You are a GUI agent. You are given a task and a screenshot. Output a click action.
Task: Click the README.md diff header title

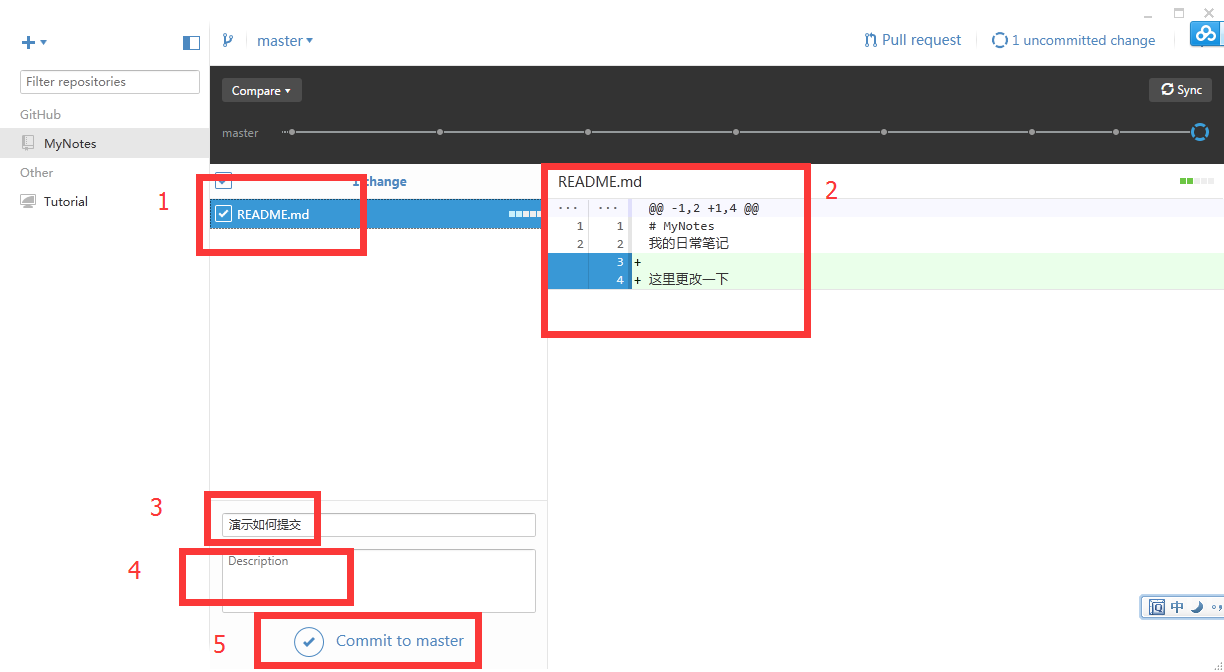pyautogui.click(x=600, y=181)
